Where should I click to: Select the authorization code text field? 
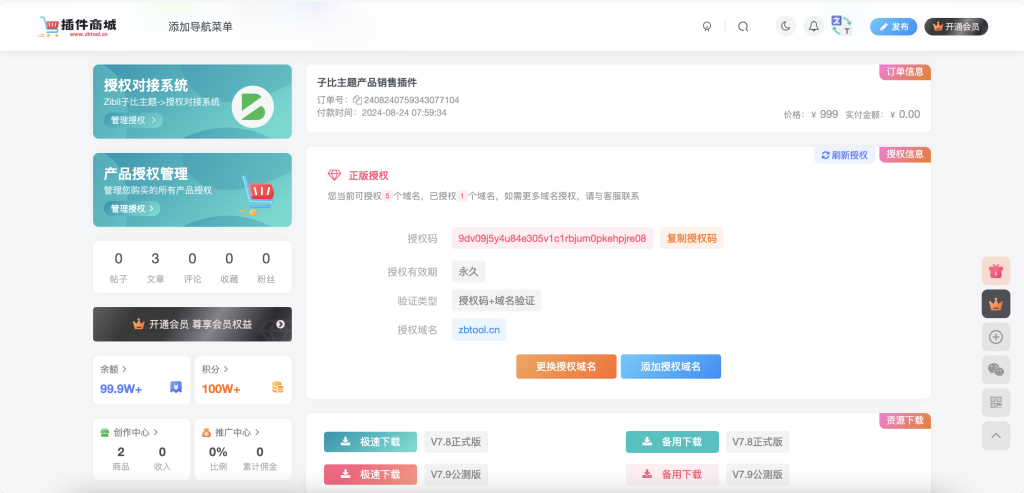tap(552, 238)
